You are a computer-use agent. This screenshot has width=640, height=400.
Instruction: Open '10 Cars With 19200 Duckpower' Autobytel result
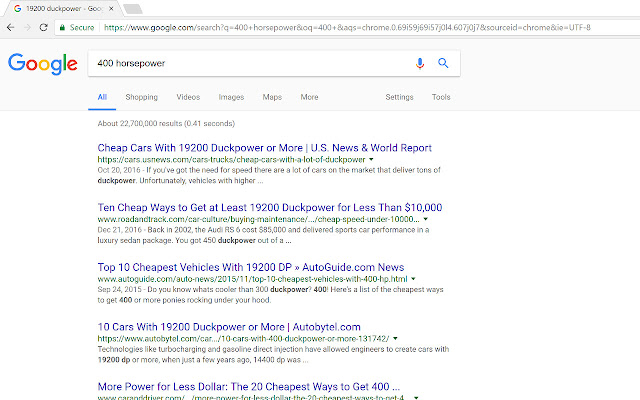pos(229,327)
